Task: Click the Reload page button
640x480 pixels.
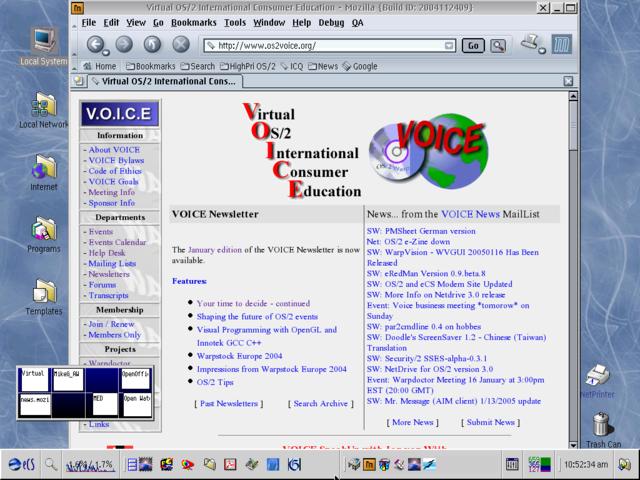Action: pos(152,44)
